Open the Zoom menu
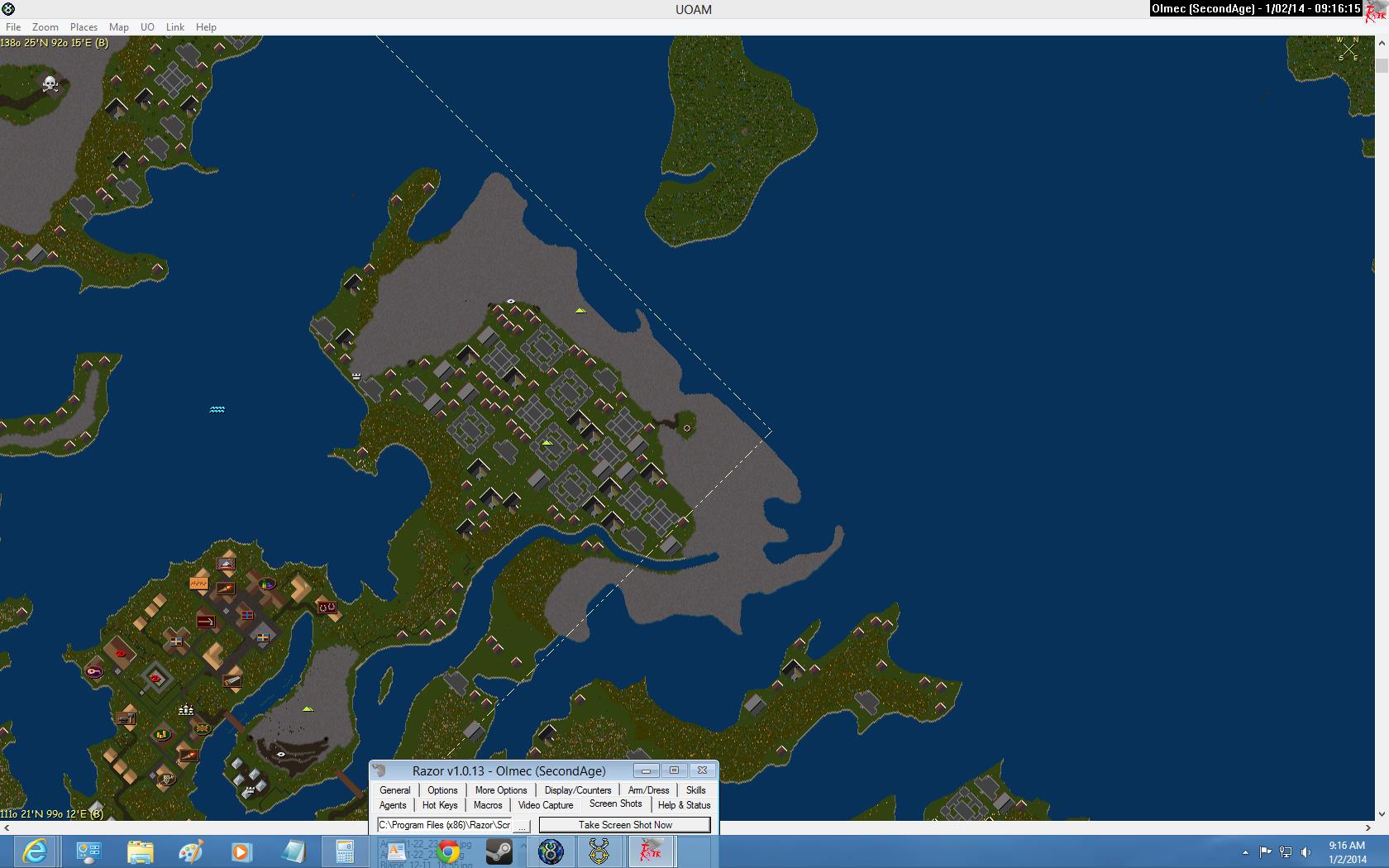The width and height of the screenshot is (1389, 868). 45,26
